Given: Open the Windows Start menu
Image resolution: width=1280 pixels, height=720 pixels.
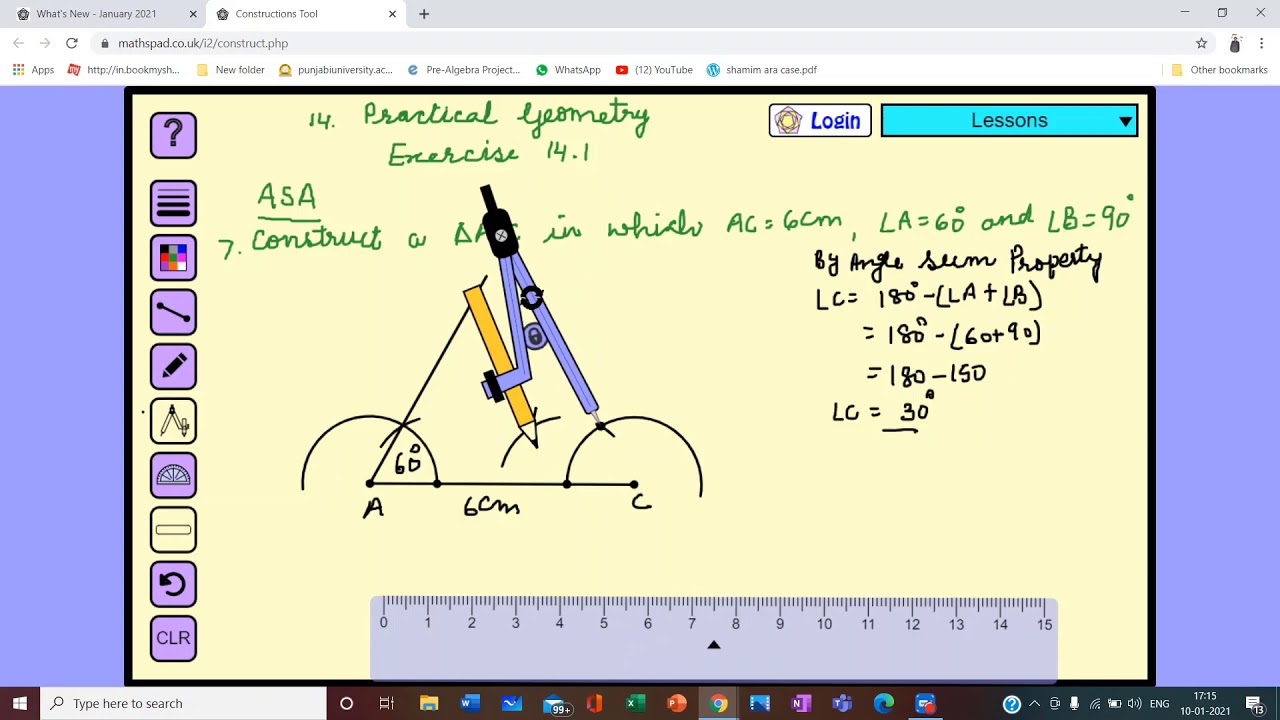Looking at the screenshot, I should pos(20,704).
